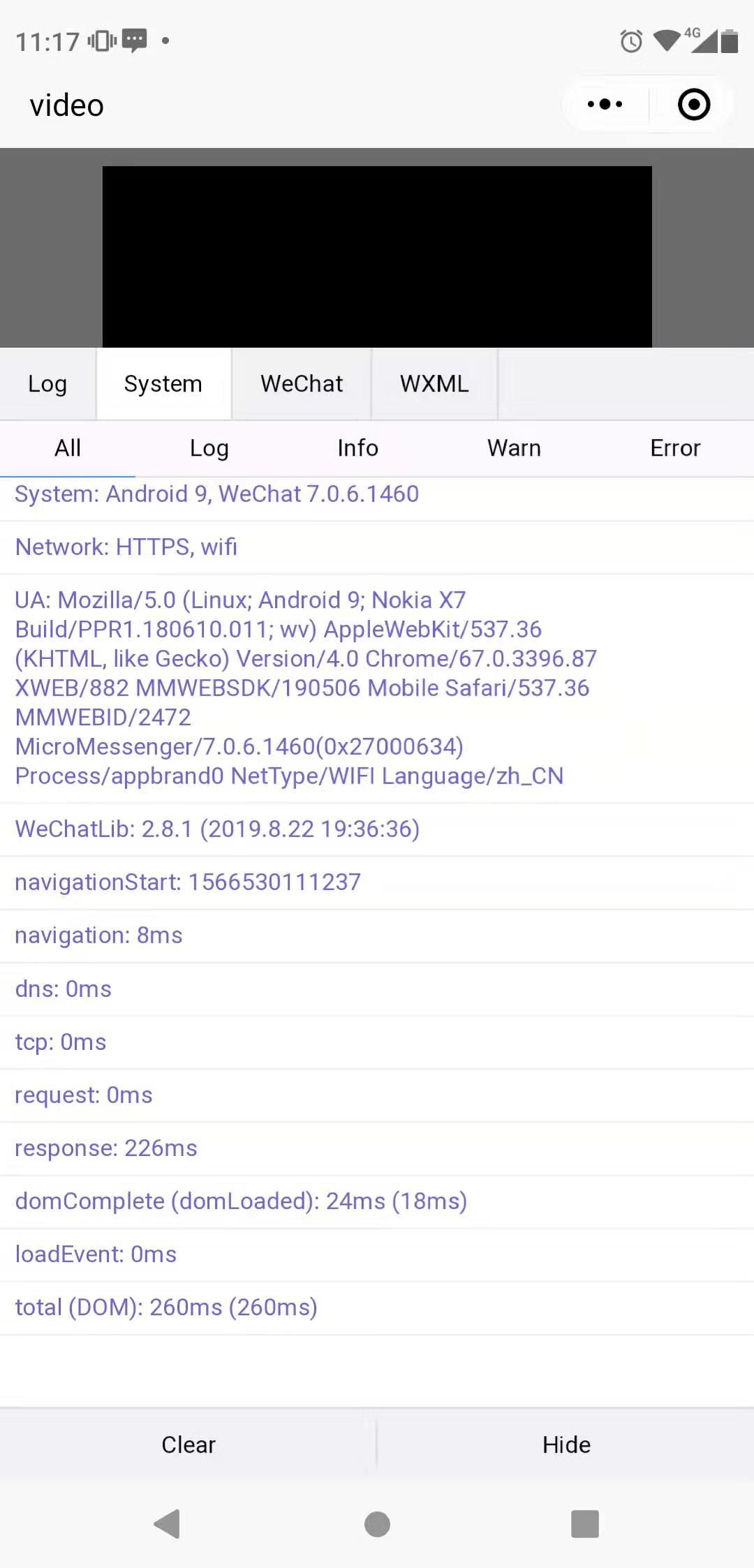
Task: Switch to the Log panel tab
Action: coord(47,384)
